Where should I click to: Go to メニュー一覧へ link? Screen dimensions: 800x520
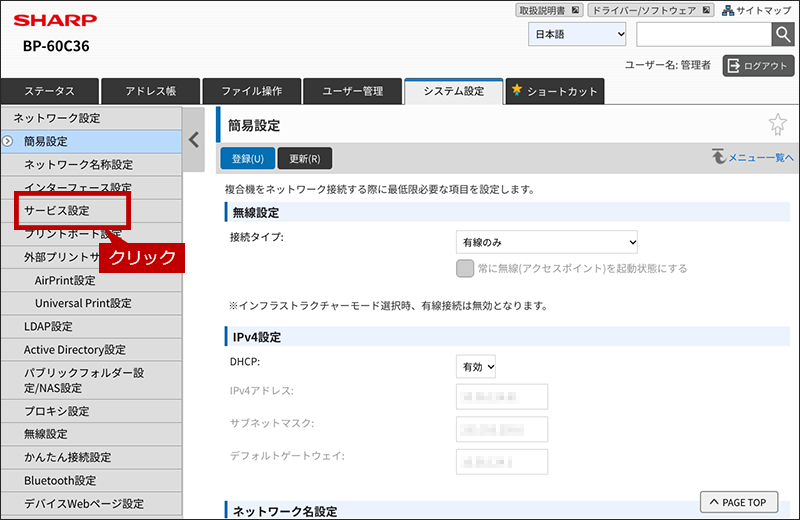[753, 157]
